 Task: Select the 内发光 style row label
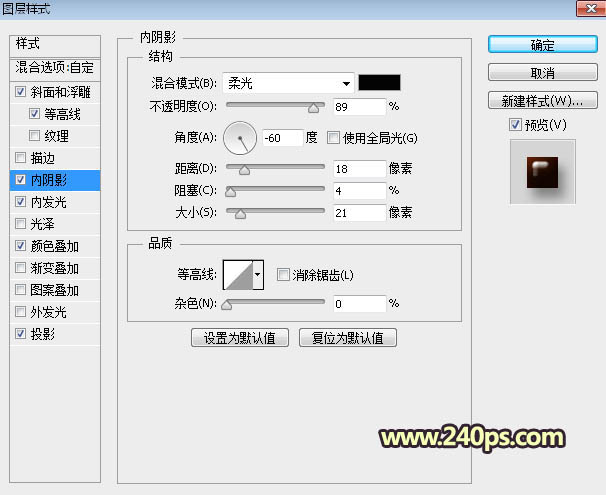coord(49,202)
